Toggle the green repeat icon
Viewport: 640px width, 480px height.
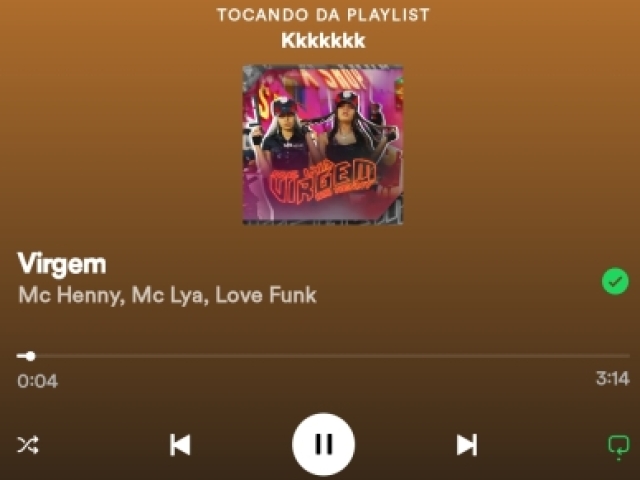tap(619, 447)
